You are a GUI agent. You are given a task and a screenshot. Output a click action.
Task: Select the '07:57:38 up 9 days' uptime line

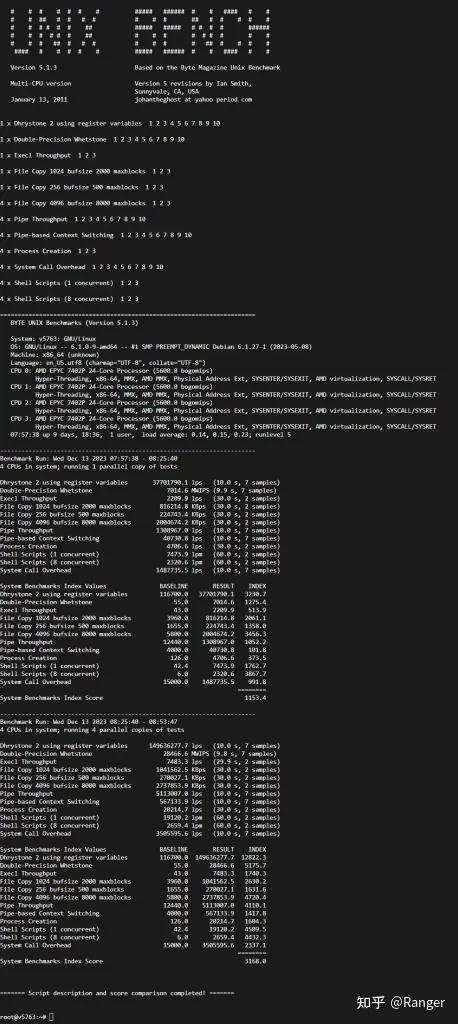pos(151,434)
